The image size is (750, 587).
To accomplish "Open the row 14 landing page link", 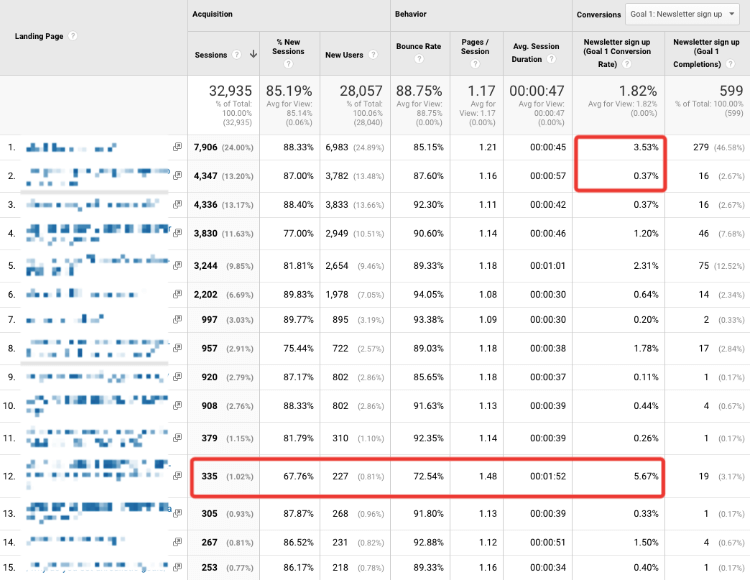I will coord(75,541).
